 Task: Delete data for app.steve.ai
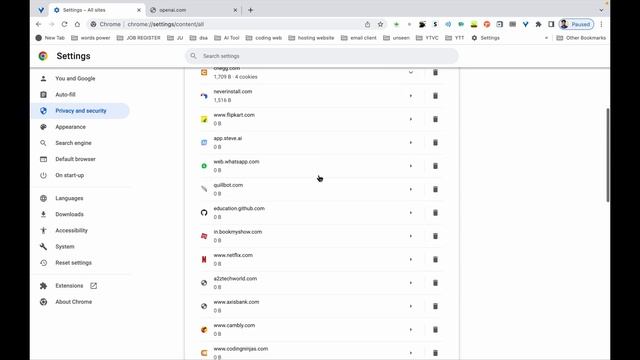pos(435,142)
